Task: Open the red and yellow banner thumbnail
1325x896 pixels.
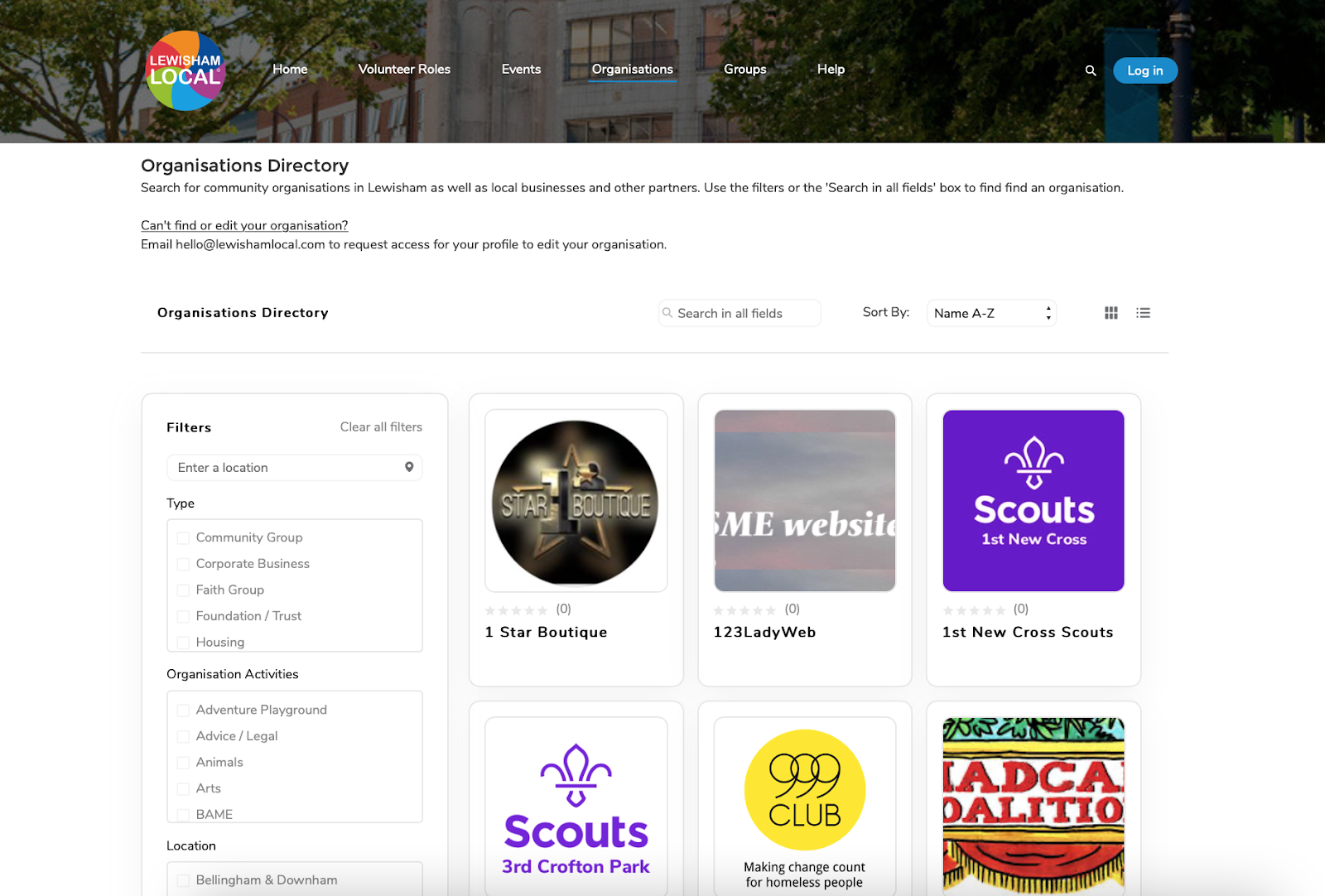Action: pyautogui.click(x=1033, y=807)
